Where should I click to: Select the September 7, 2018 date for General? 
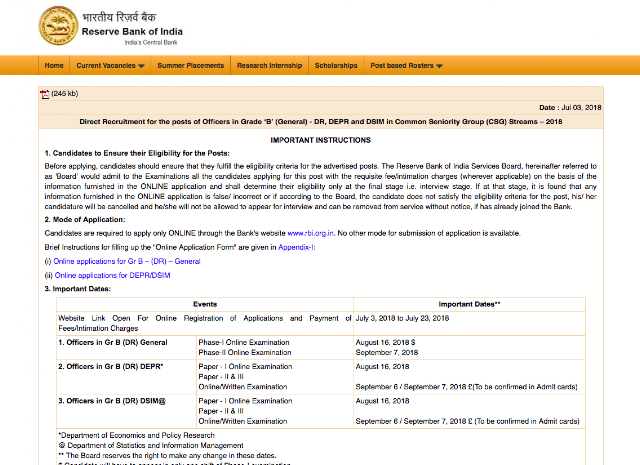pyautogui.click(x=387, y=352)
